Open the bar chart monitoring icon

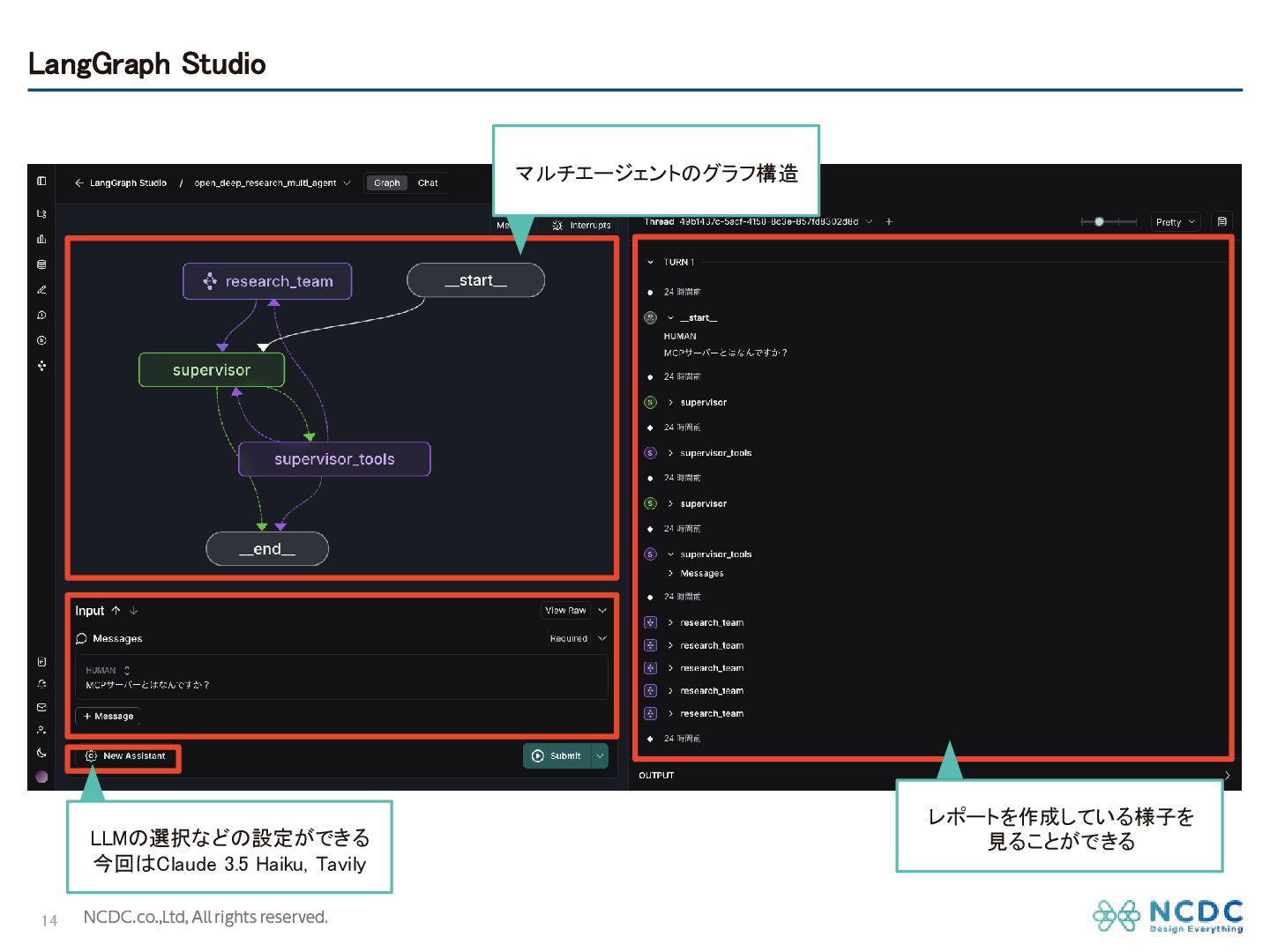coord(41,239)
